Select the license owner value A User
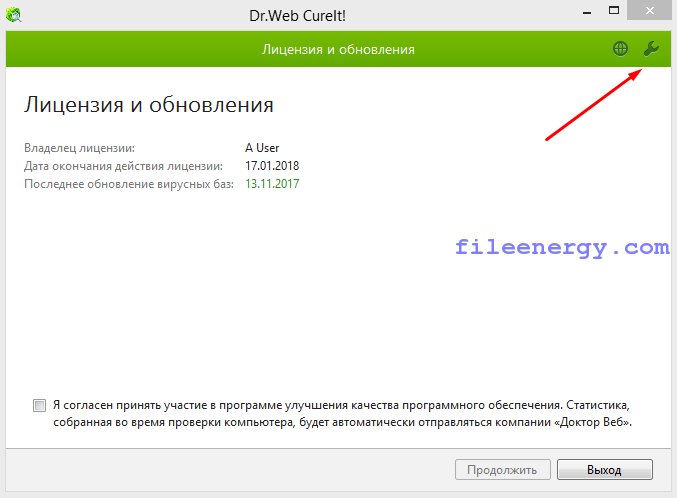This screenshot has width=677, height=498. coord(262,148)
